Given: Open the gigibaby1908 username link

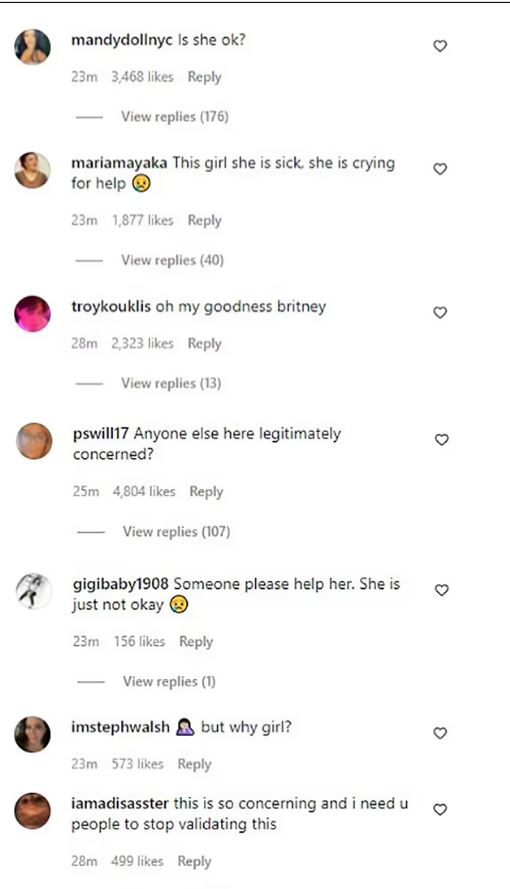Looking at the screenshot, I should point(121,584).
